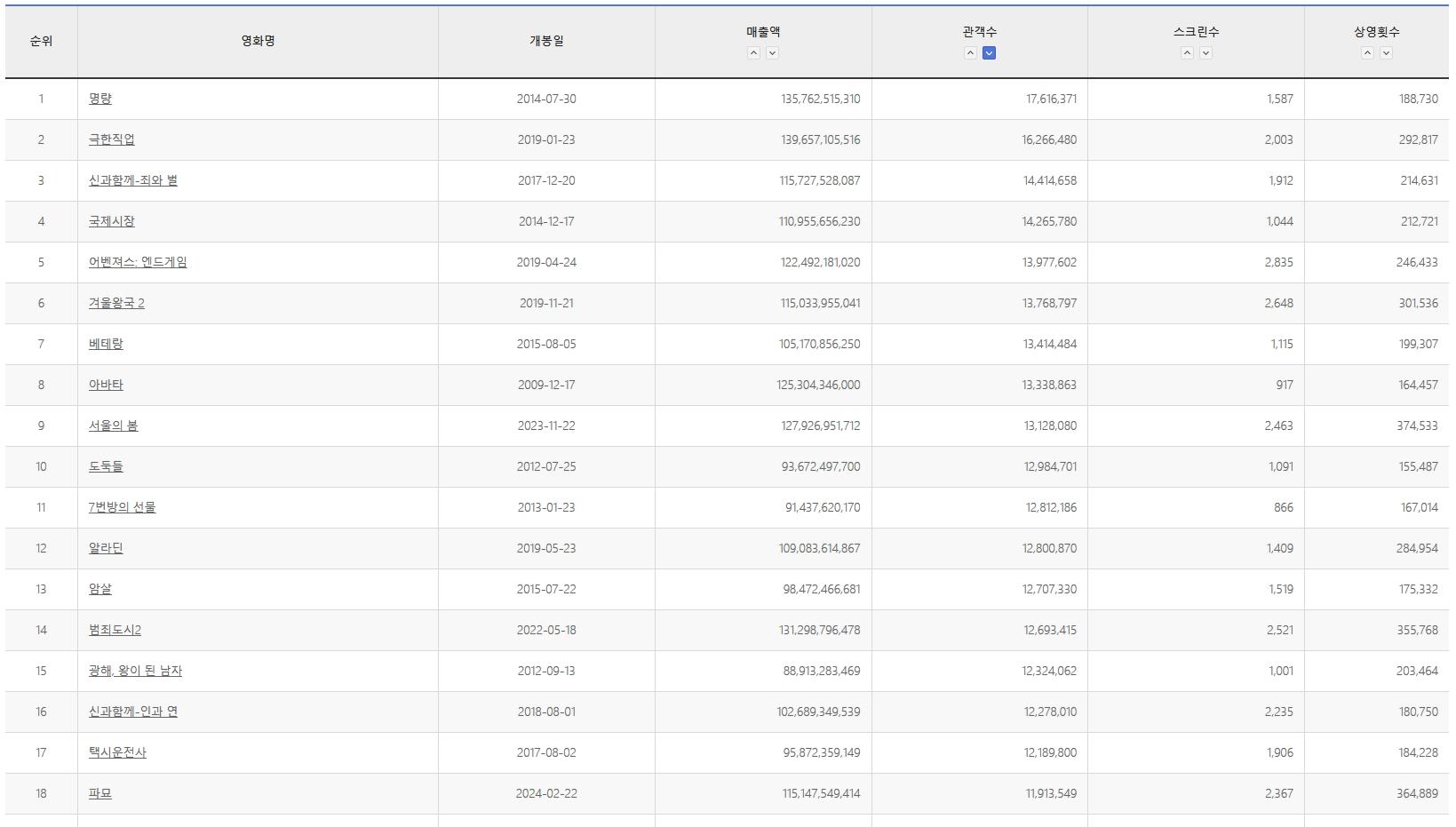This screenshot has width=1456, height=827.
Task: Select audience count 11,913,549
Action: [x=1051, y=793]
